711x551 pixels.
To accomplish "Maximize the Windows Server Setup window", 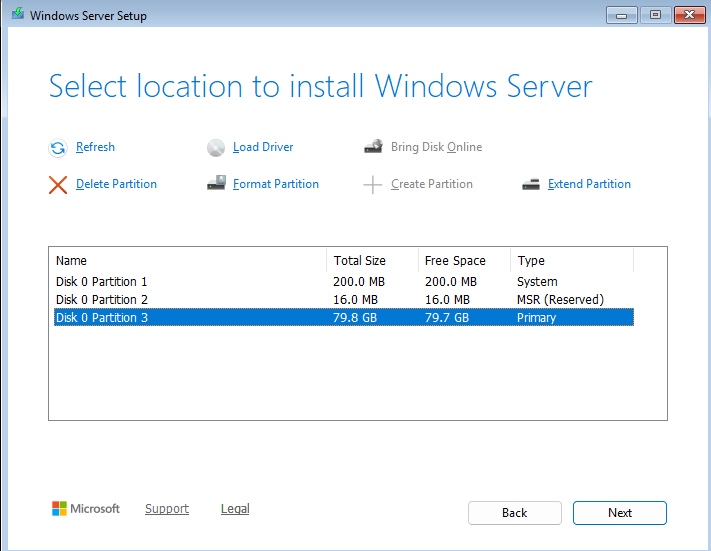I will [x=655, y=15].
